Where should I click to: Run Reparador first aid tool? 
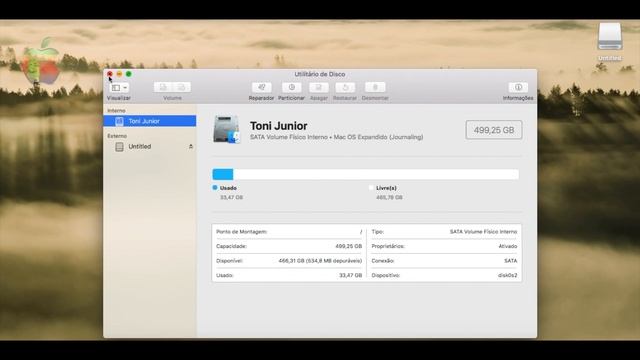tap(262, 87)
